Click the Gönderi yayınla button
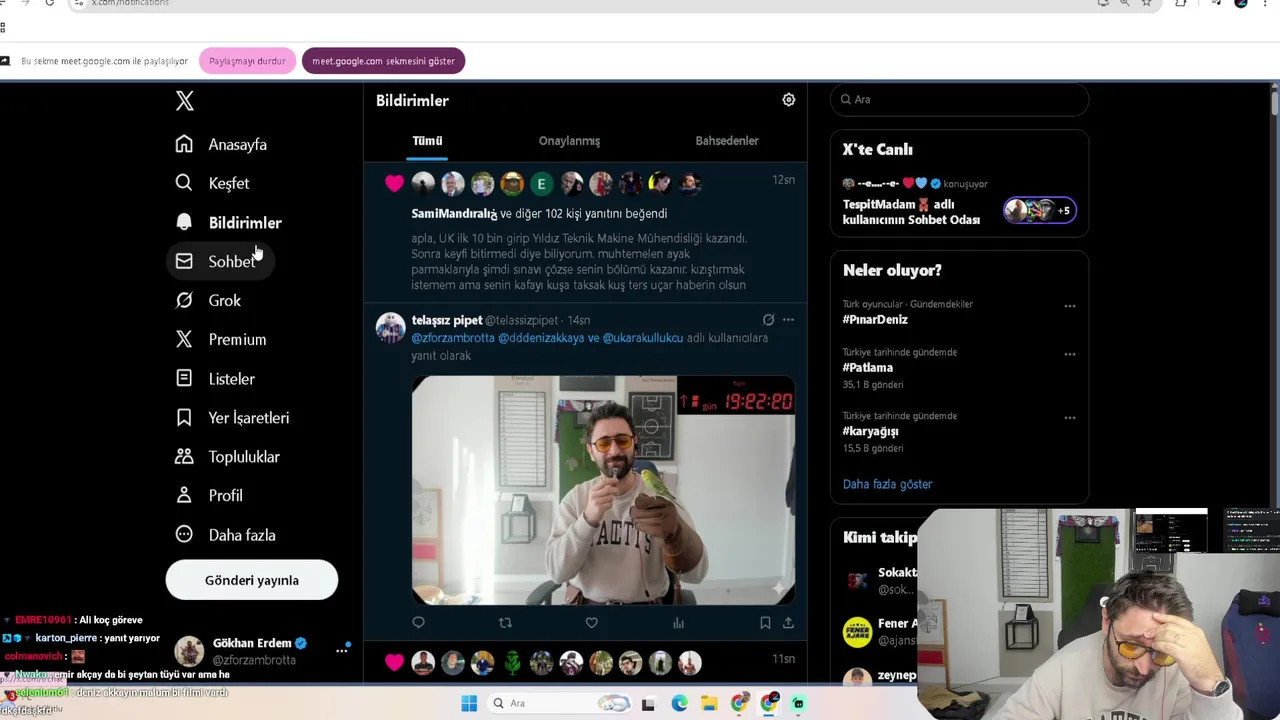 click(x=252, y=580)
